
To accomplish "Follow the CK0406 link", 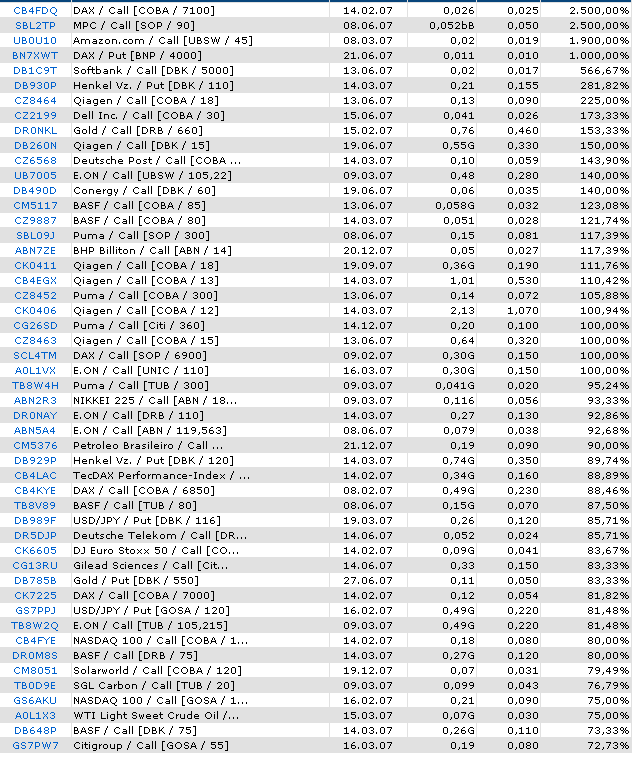I will (x=35, y=310).
